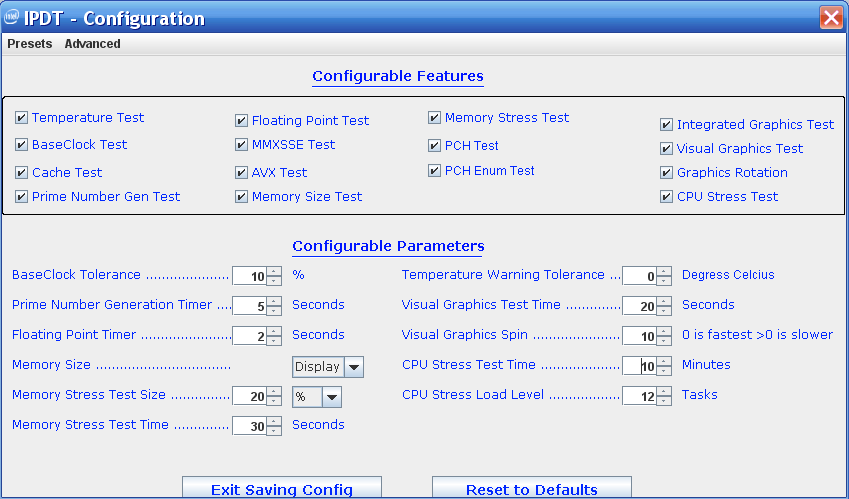Viewport: 849px width, 499px height.
Task: Uncheck Graphics Rotation option
Action: click(x=667, y=173)
